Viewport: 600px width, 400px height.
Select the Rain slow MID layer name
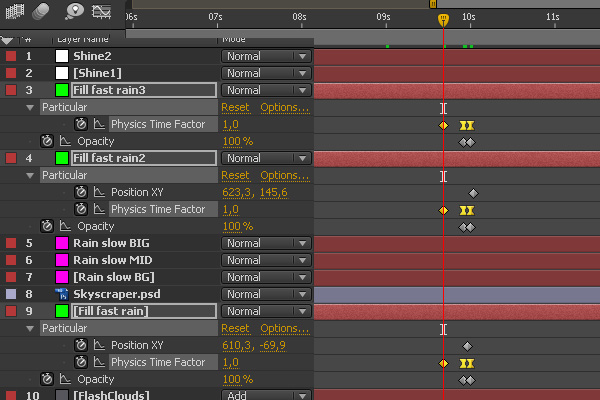[x=112, y=260]
